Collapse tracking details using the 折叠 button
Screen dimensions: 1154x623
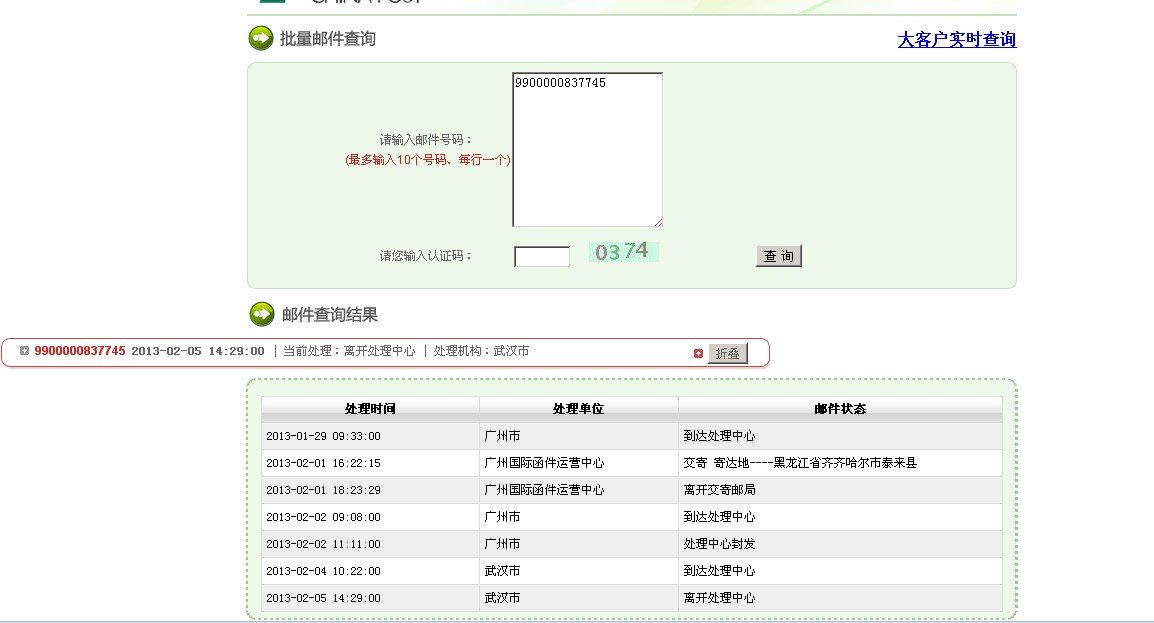click(x=727, y=352)
